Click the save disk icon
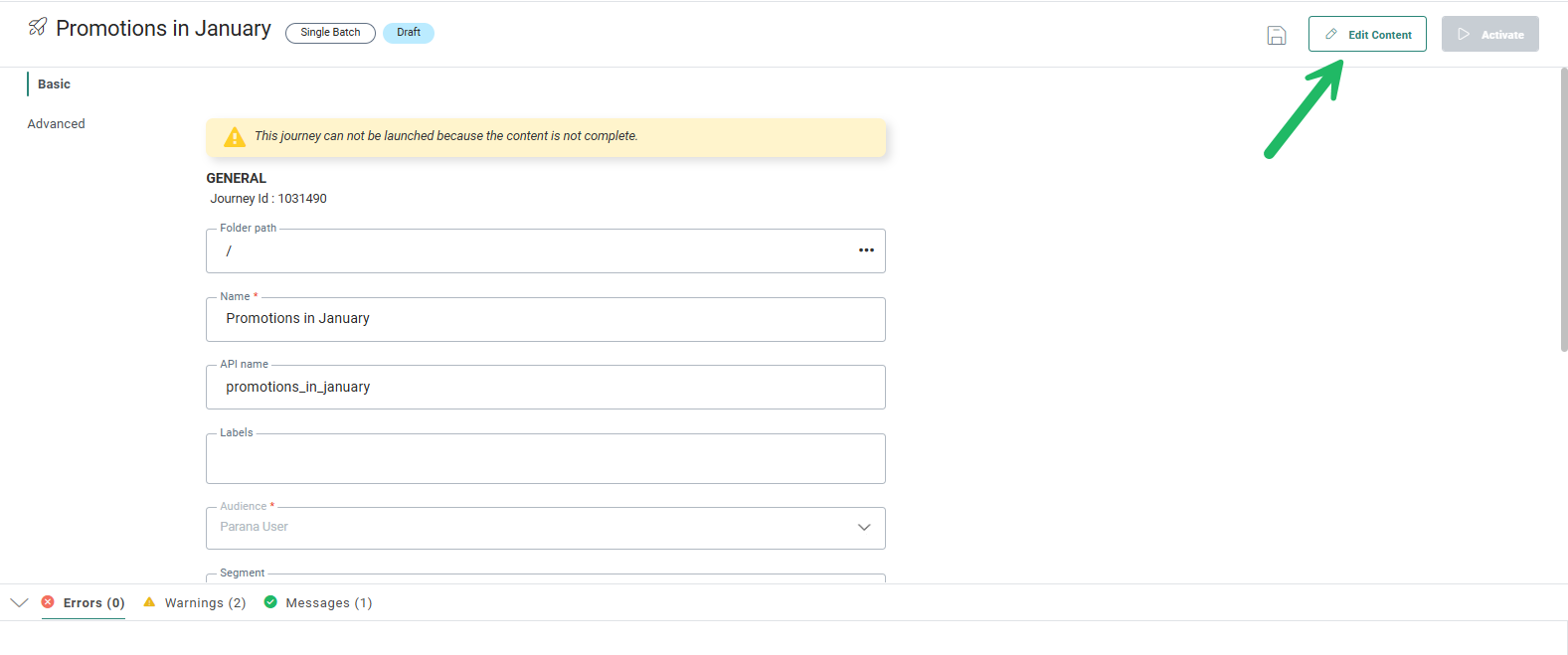 pos(1277,36)
